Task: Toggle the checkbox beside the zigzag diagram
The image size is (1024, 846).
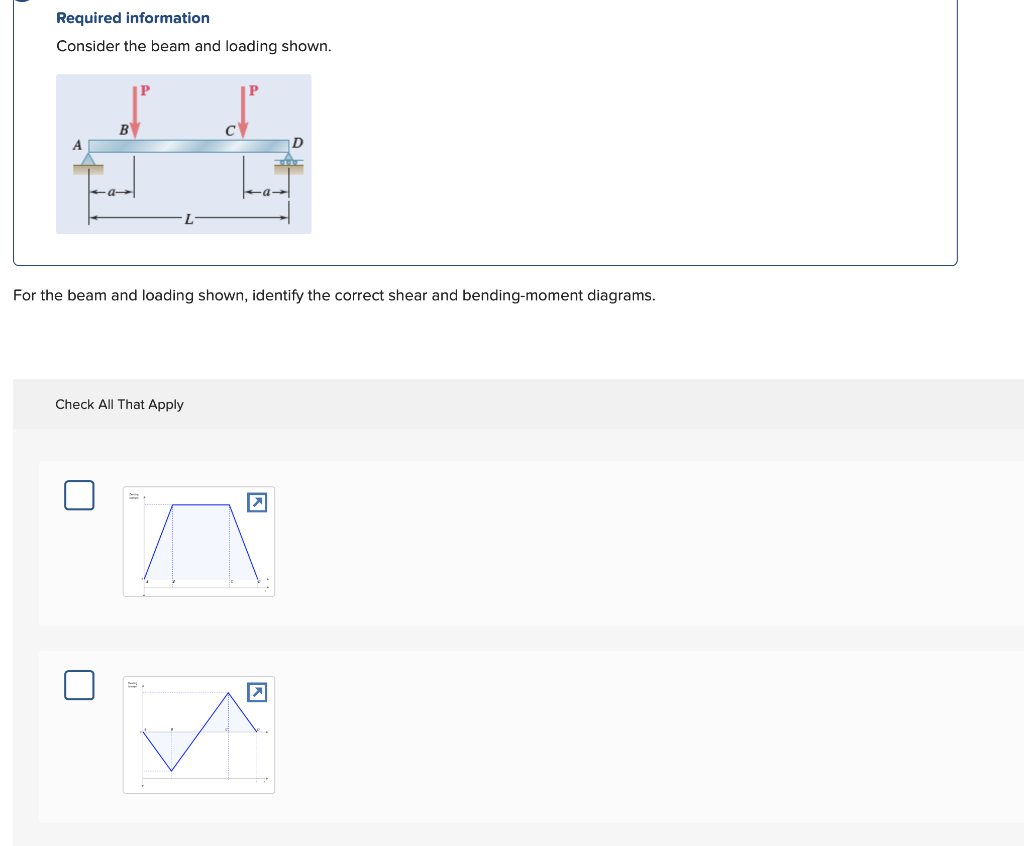Action: (79, 685)
